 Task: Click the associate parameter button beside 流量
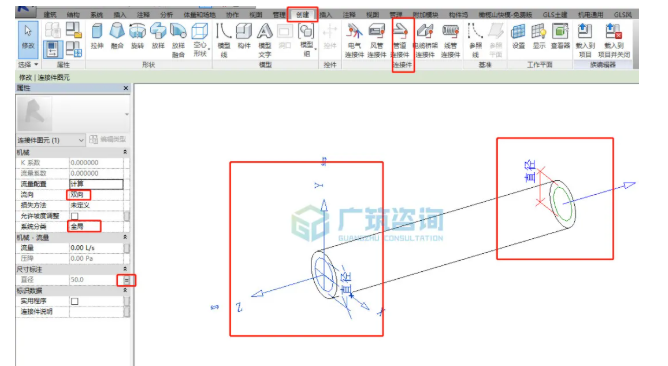[x=127, y=248]
